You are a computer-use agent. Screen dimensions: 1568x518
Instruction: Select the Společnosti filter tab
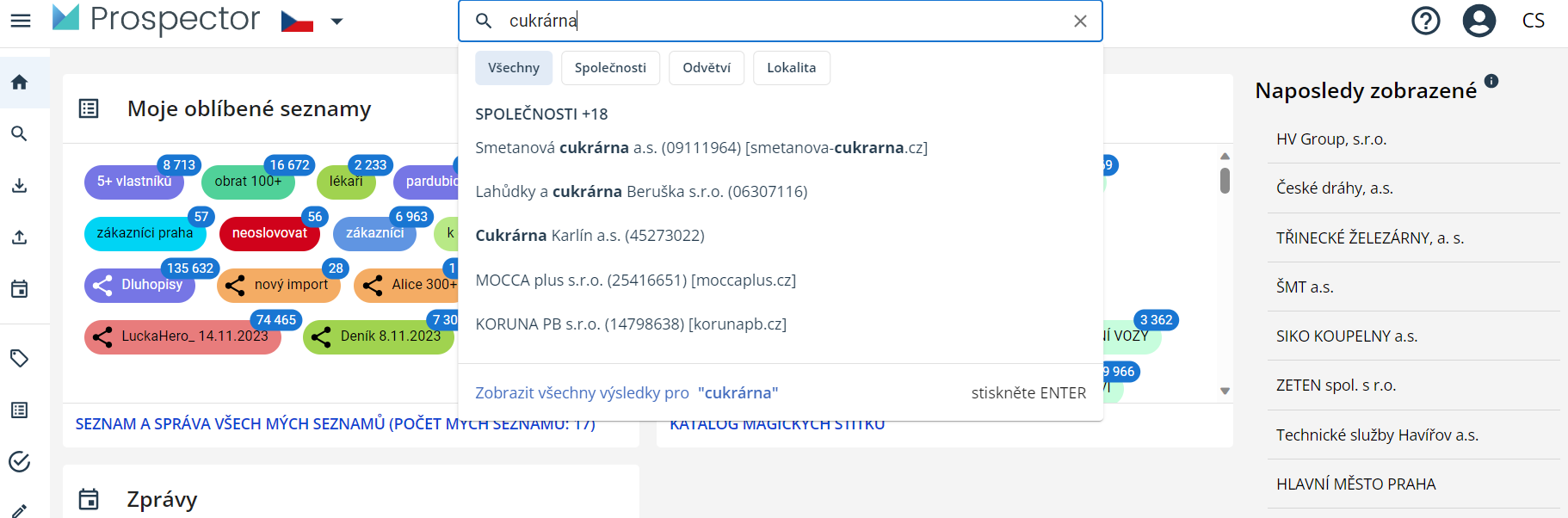click(x=610, y=68)
